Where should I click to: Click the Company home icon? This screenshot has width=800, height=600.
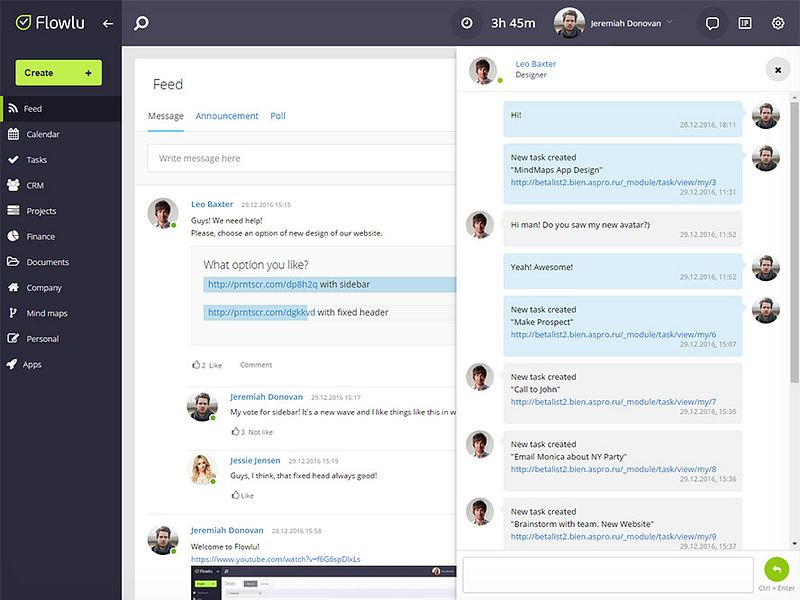coord(13,287)
